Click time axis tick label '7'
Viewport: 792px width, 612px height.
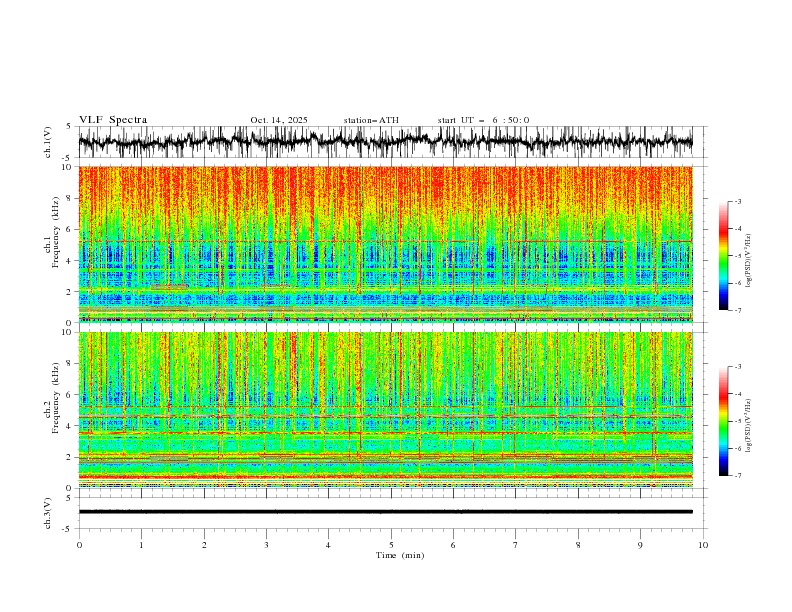516,545
